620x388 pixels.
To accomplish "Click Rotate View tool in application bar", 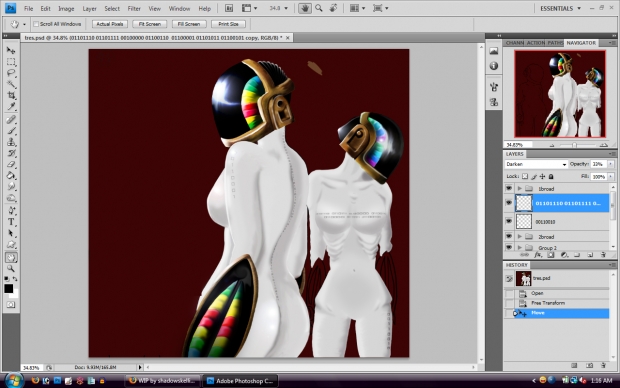I will click(333, 8).
